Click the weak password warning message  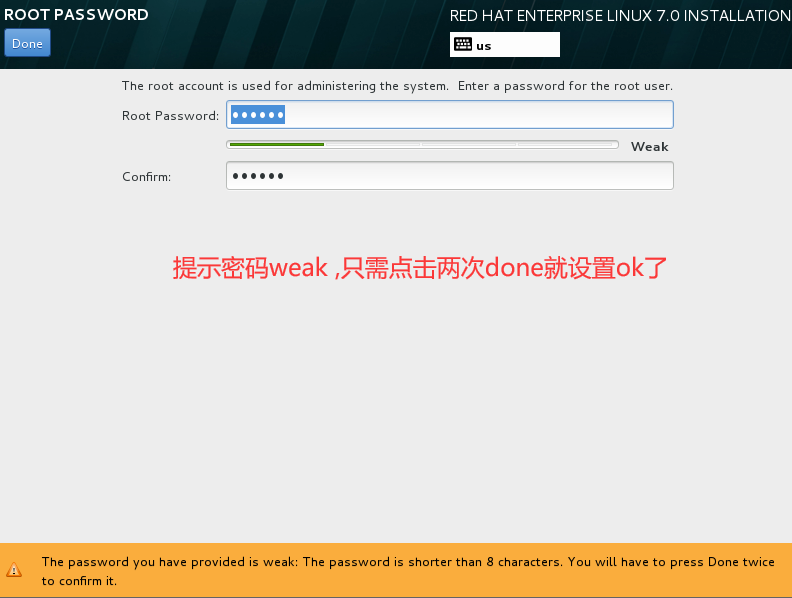408,571
